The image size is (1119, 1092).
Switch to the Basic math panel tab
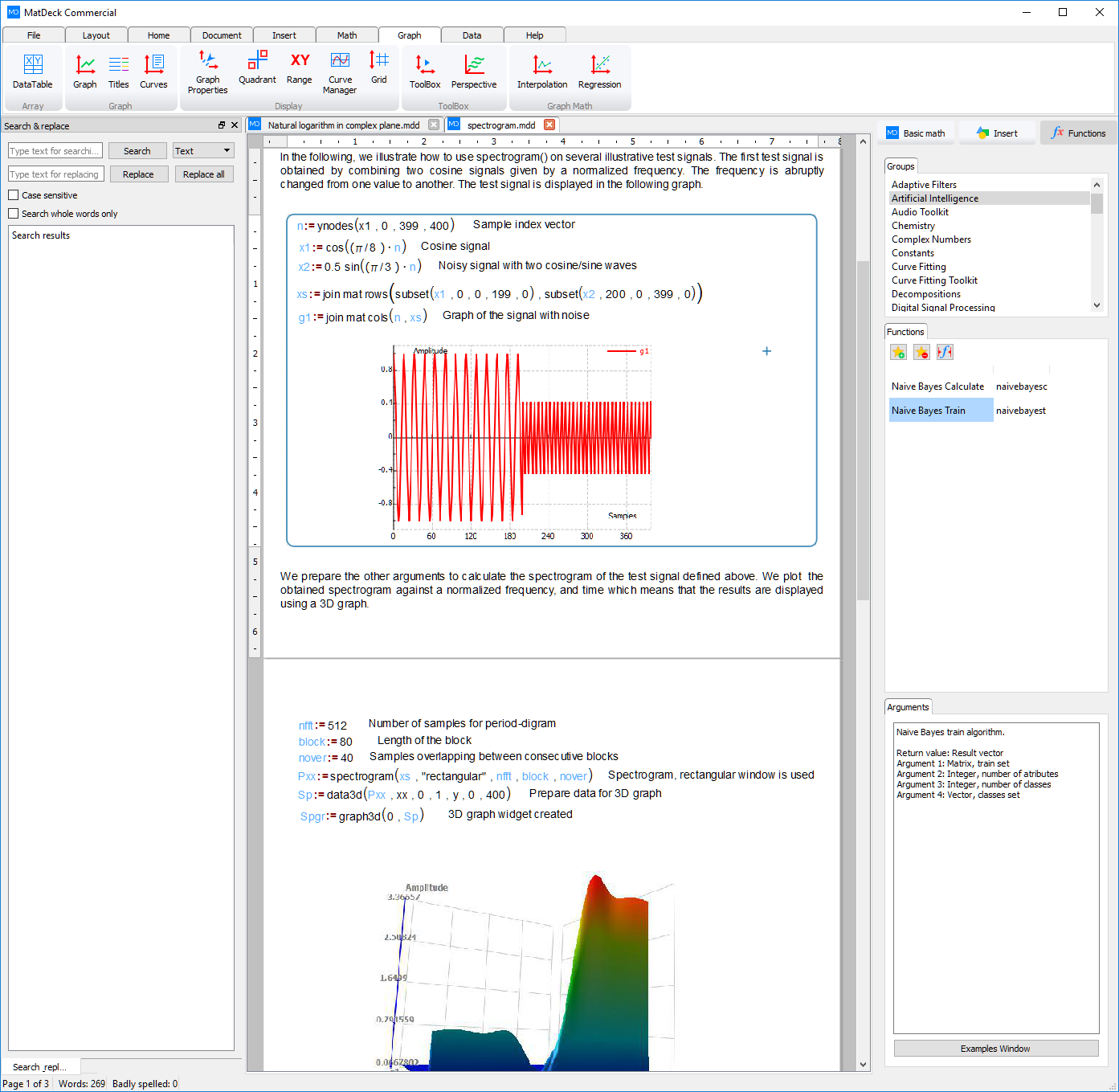917,133
